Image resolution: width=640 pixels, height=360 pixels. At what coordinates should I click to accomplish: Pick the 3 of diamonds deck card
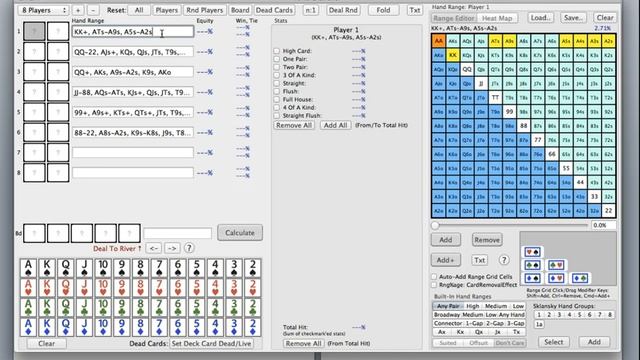(234, 327)
